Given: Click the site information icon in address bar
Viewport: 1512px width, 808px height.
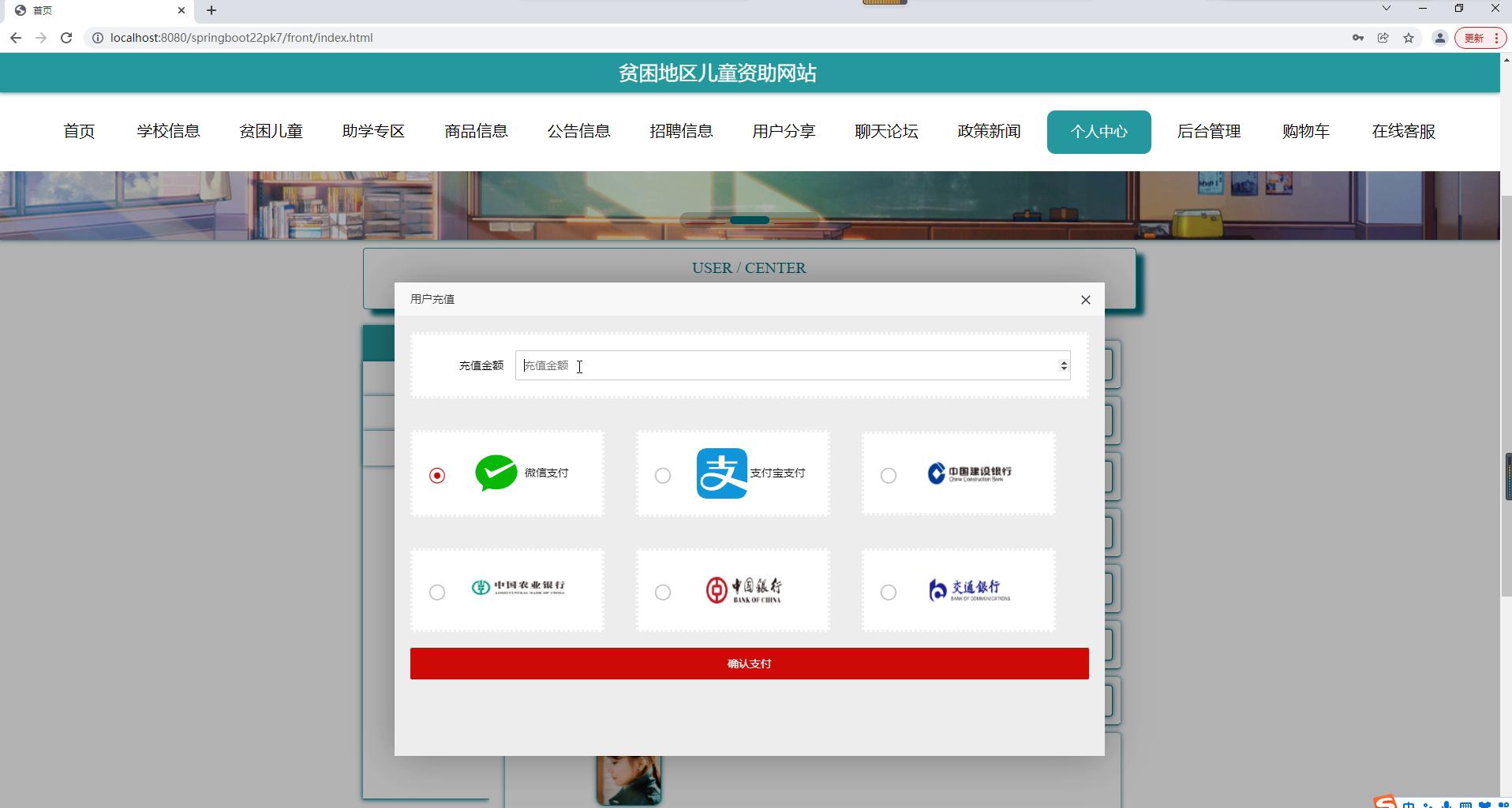Looking at the screenshot, I should [x=98, y=38].
